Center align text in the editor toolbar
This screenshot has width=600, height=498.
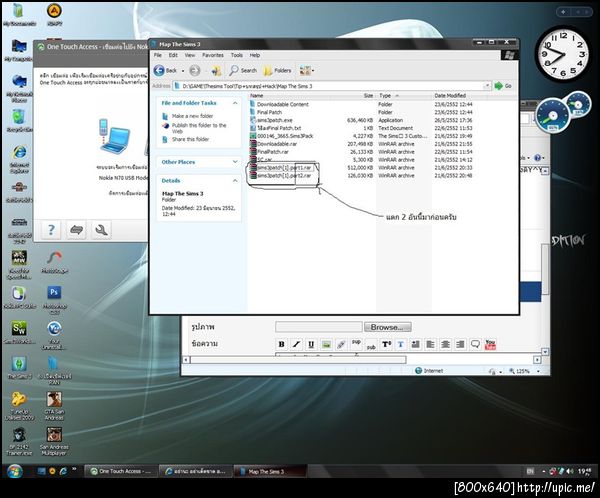click(x=445, y=345)
